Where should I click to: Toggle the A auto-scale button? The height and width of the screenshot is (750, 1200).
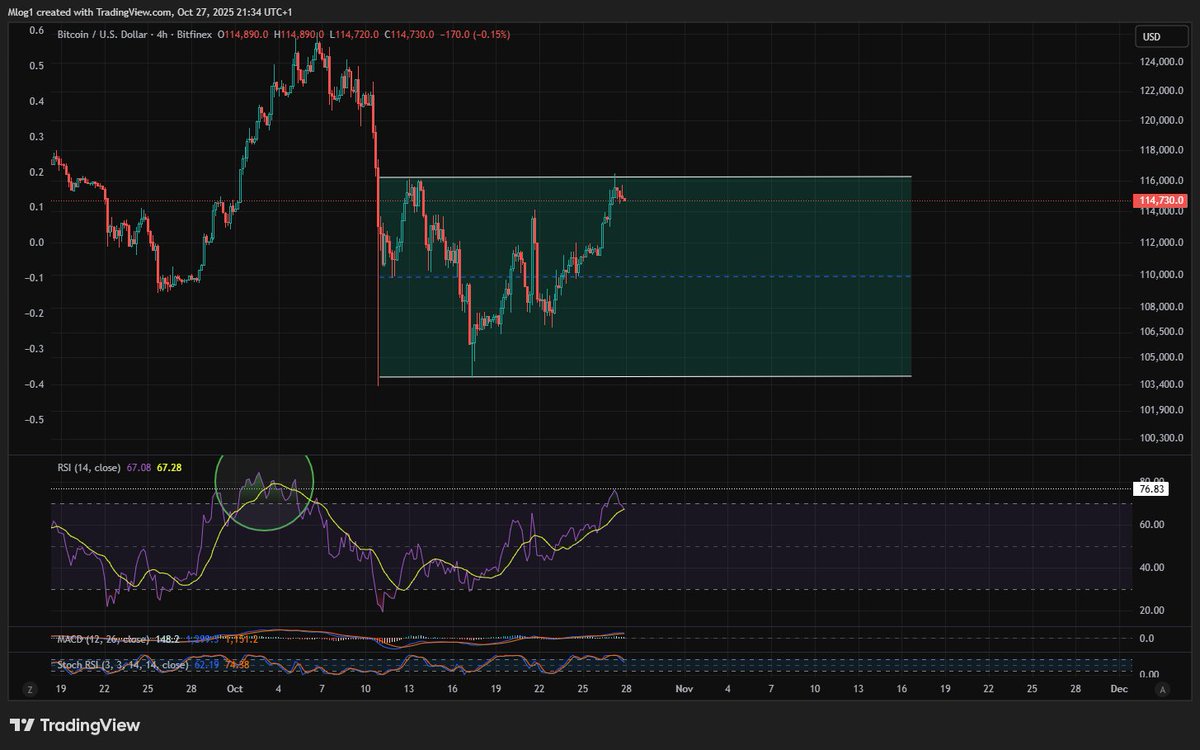pyautogui.click(x=1162, y=689)
